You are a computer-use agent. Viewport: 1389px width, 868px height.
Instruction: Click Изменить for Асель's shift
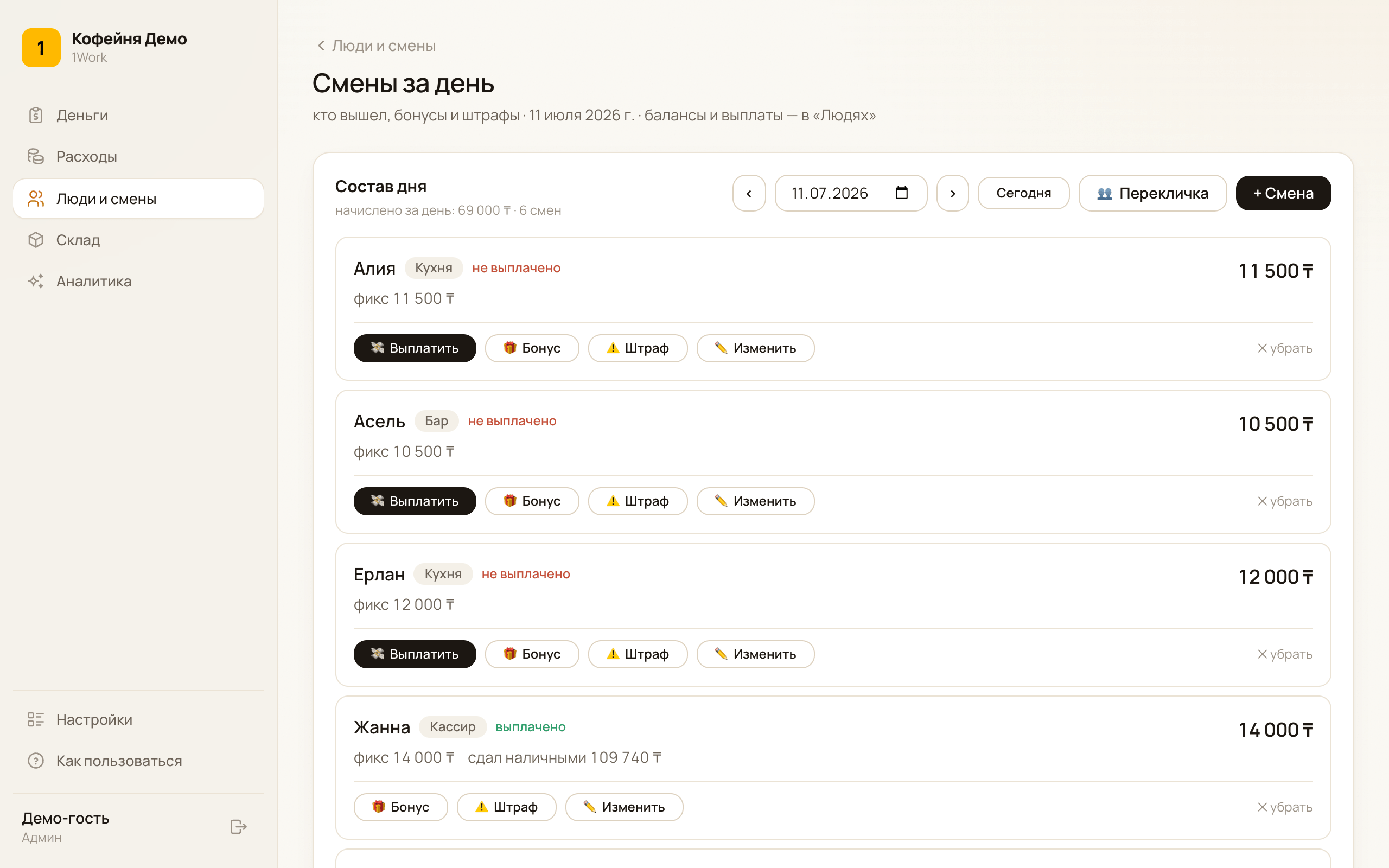point(755,501)
